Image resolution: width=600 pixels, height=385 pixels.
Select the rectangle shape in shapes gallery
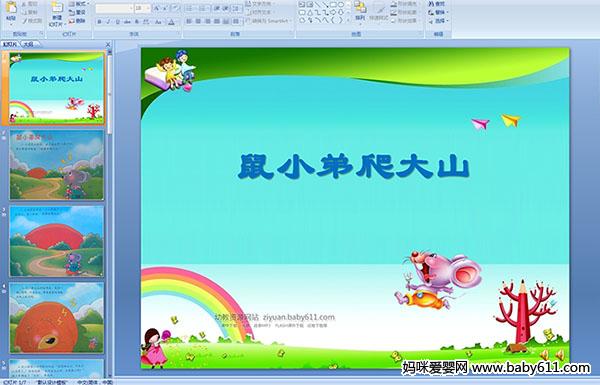334,5
